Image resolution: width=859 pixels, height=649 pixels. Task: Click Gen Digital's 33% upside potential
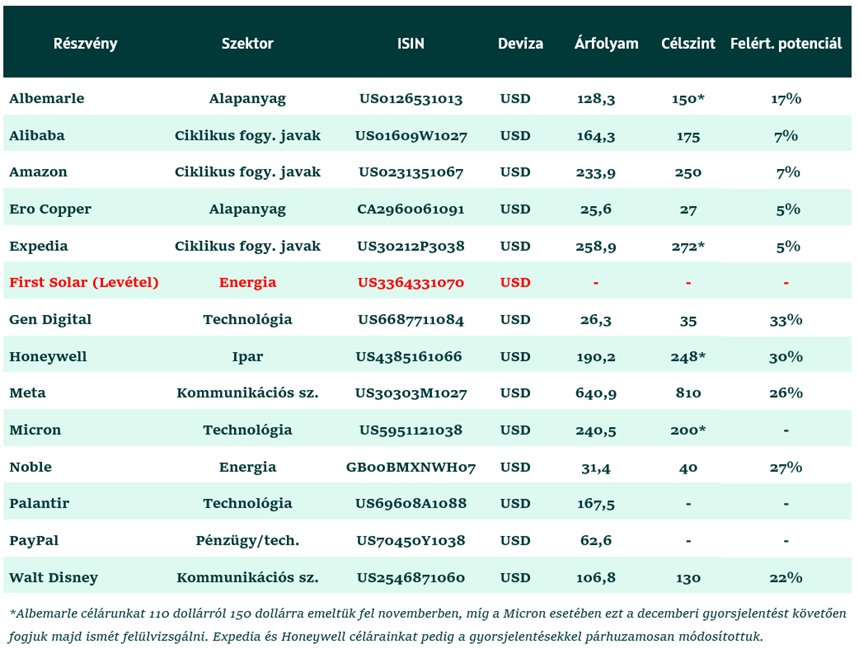coord(786,320)
